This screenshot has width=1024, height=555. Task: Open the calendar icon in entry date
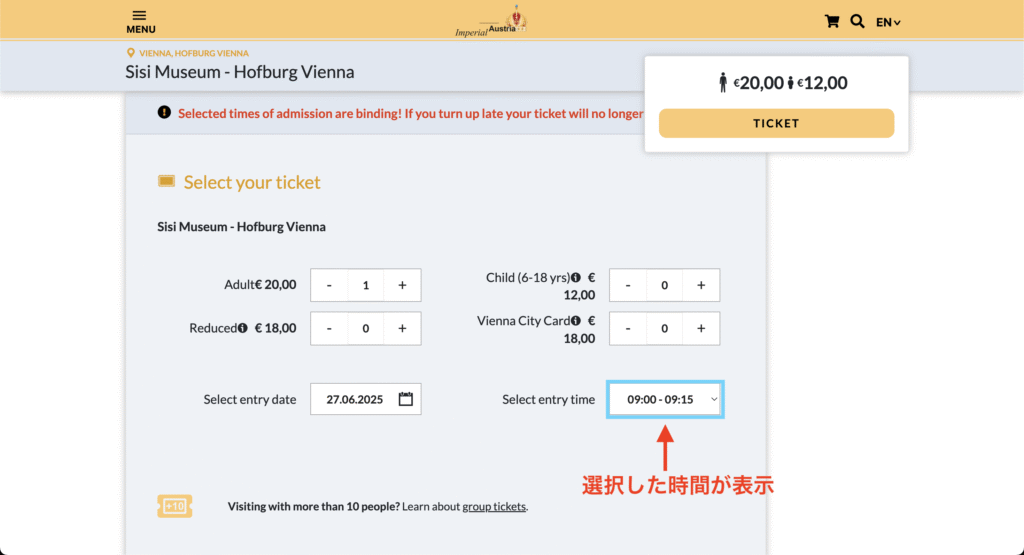click(x=406, y=399)
